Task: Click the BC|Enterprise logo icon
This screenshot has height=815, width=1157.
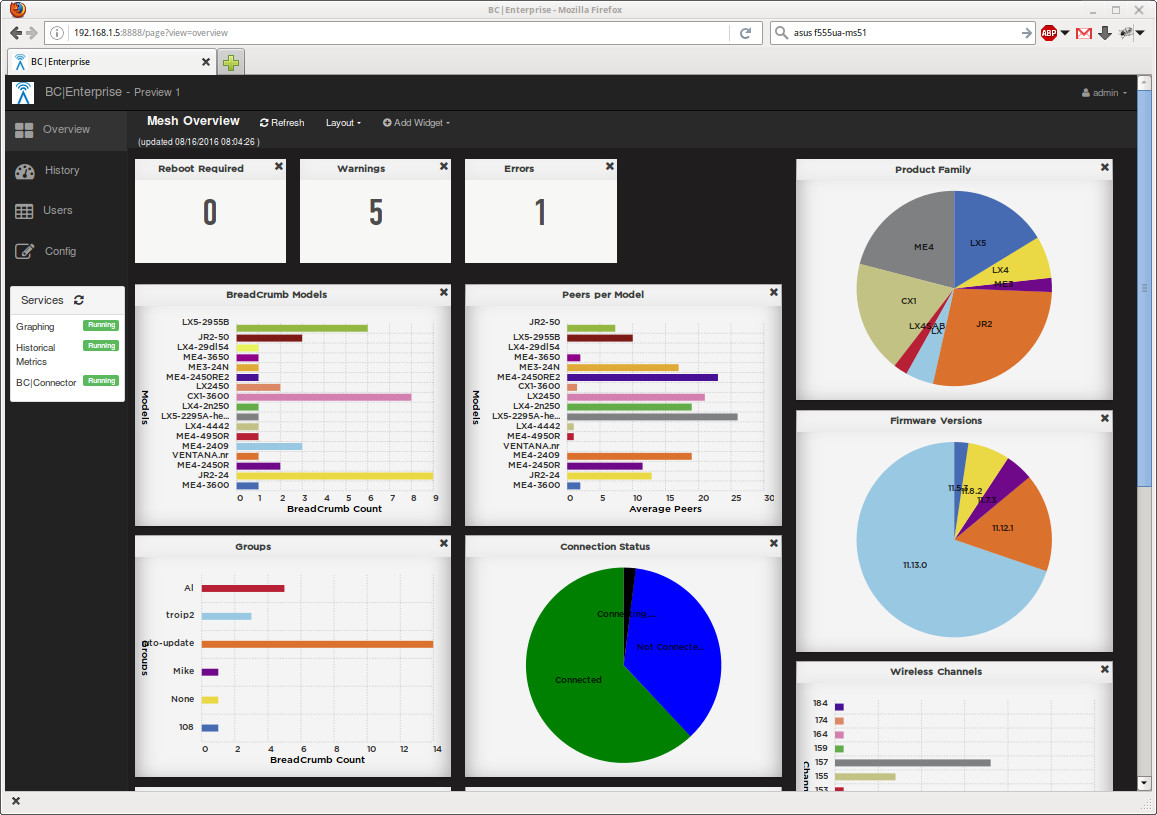Action: click(23, 93)
